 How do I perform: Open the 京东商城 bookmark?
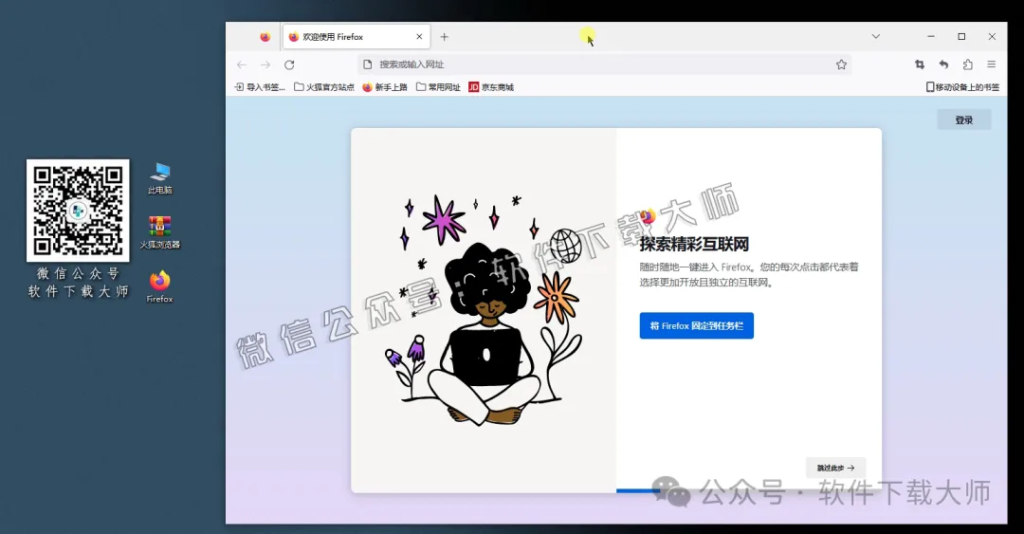pos(491,87)
